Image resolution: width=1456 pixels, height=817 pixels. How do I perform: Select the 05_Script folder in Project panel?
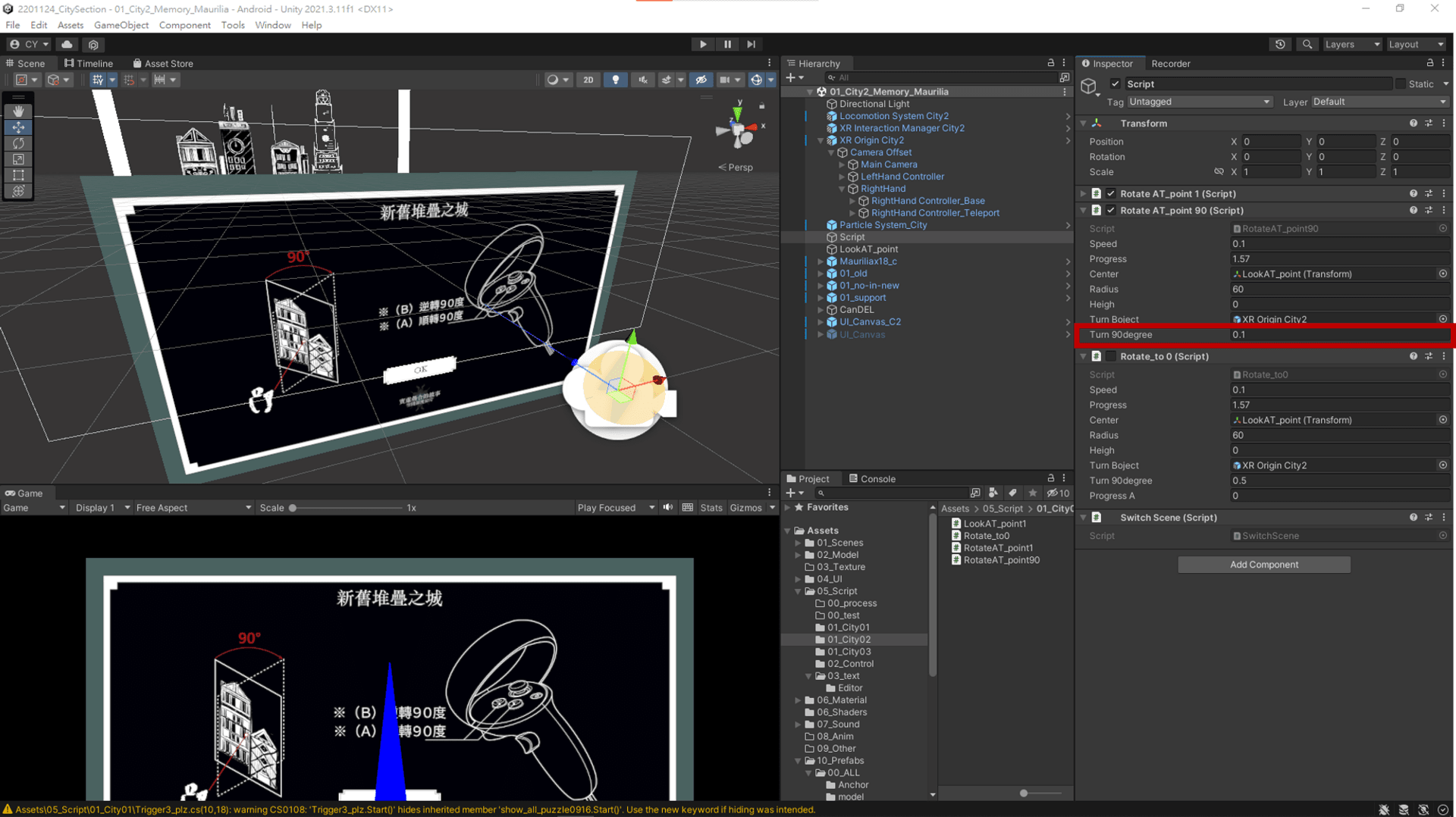pyautogui.click(x=837, y=590)
